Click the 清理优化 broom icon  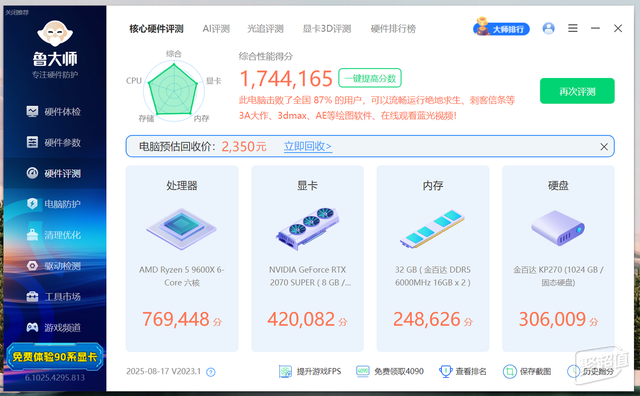pyautogui.click(x=32, y=234)
